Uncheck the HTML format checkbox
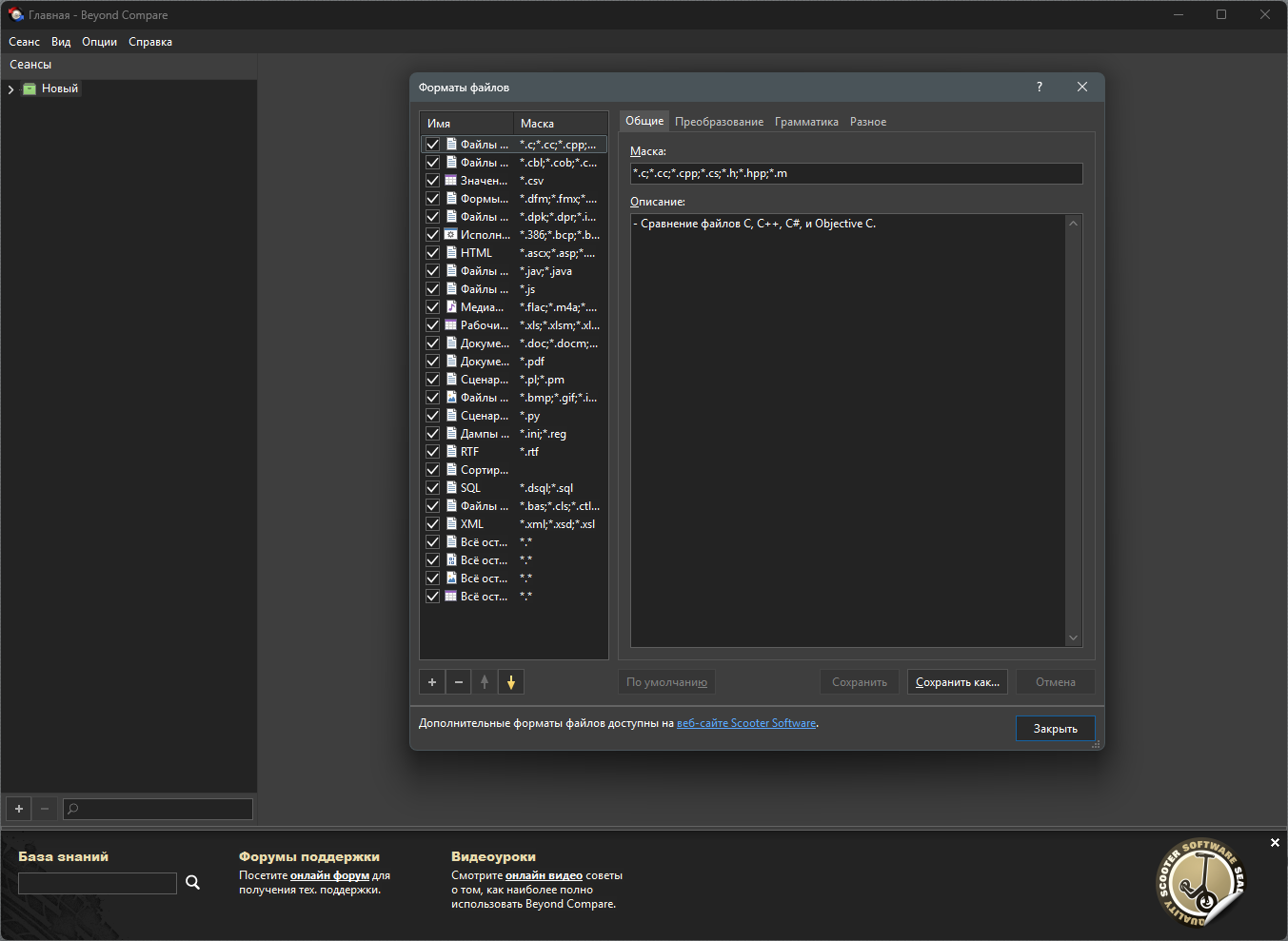 click(433, 253)
